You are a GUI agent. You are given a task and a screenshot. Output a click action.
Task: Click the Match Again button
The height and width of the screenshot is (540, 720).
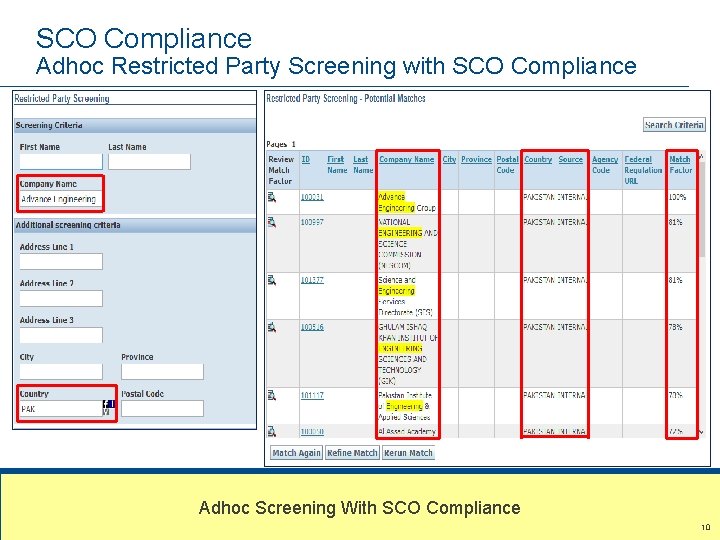296,453
